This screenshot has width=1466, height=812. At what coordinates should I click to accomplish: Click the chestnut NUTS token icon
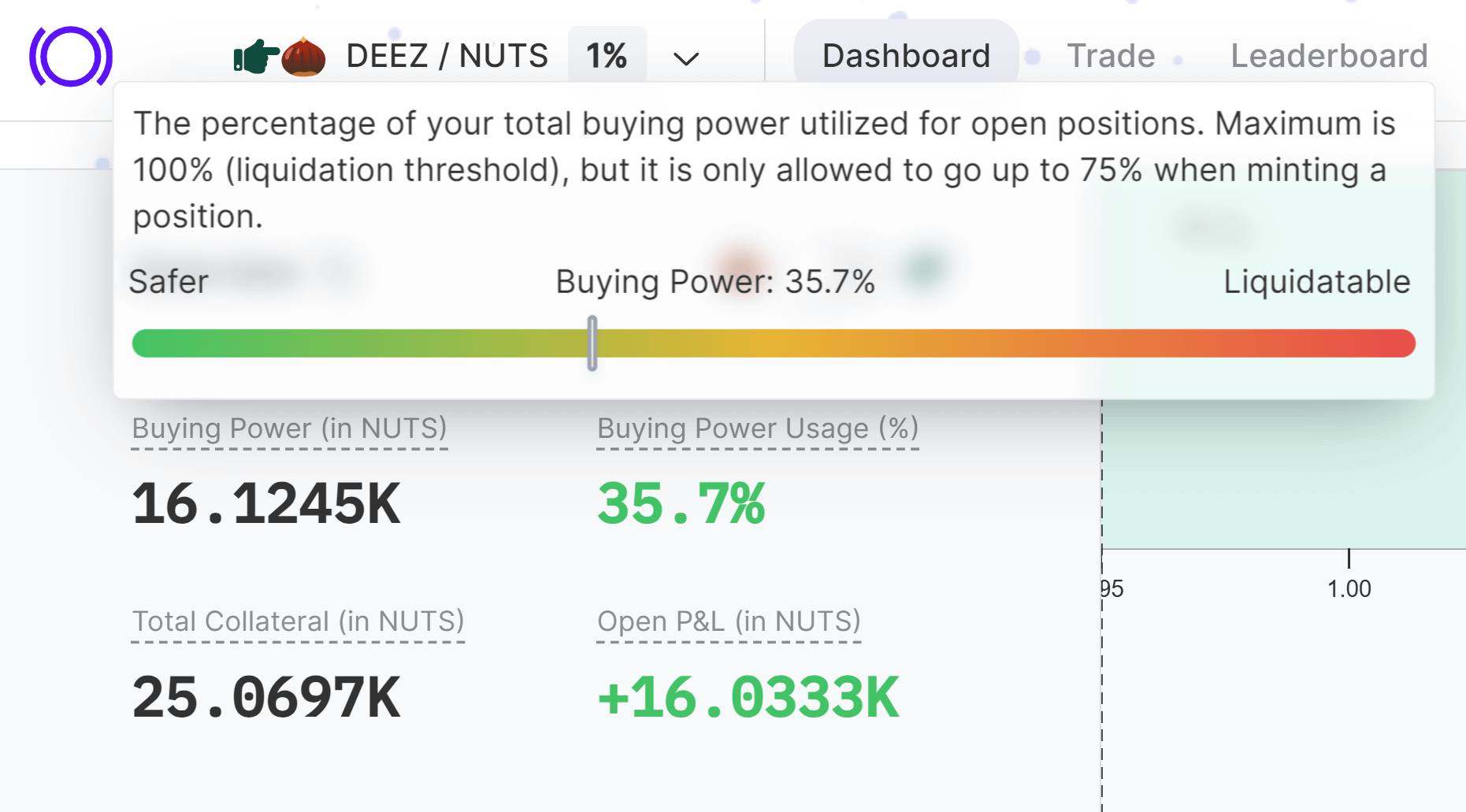pos(304,57)
